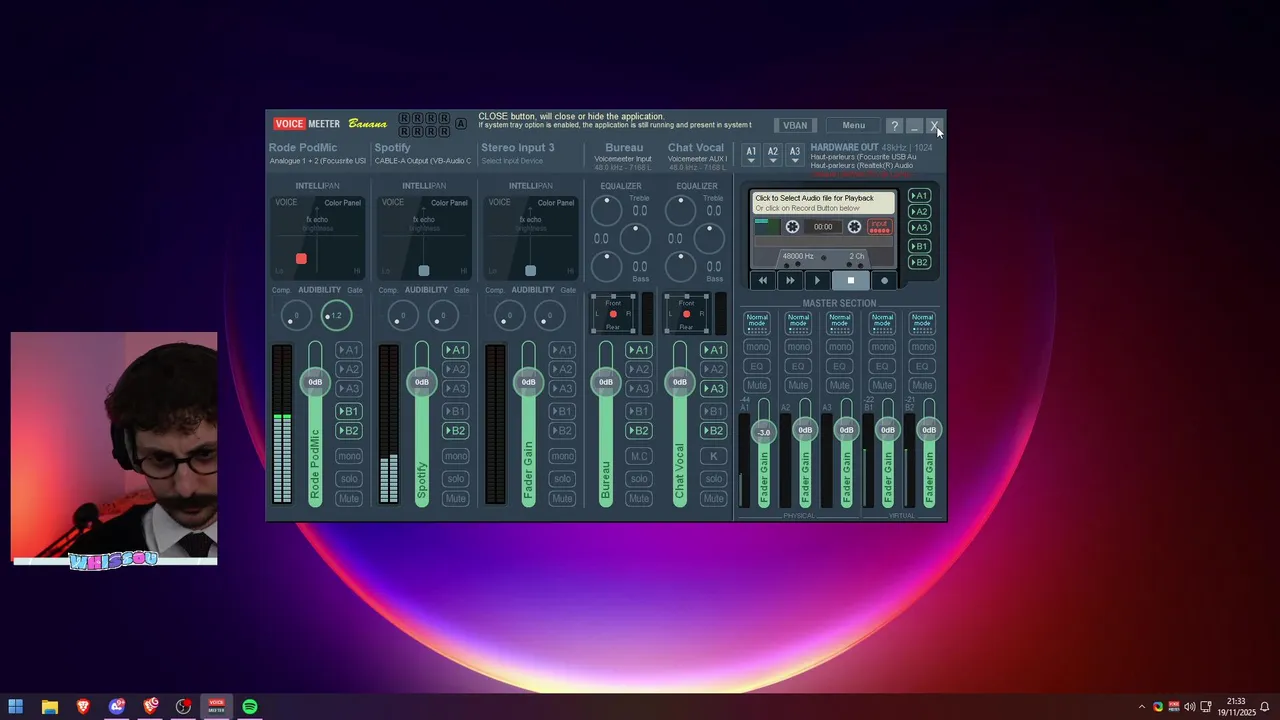This screenshot has height=720, width=1280.
Task: Toggle M.C on the Bureau strip
Action: (x=639, y=456)
